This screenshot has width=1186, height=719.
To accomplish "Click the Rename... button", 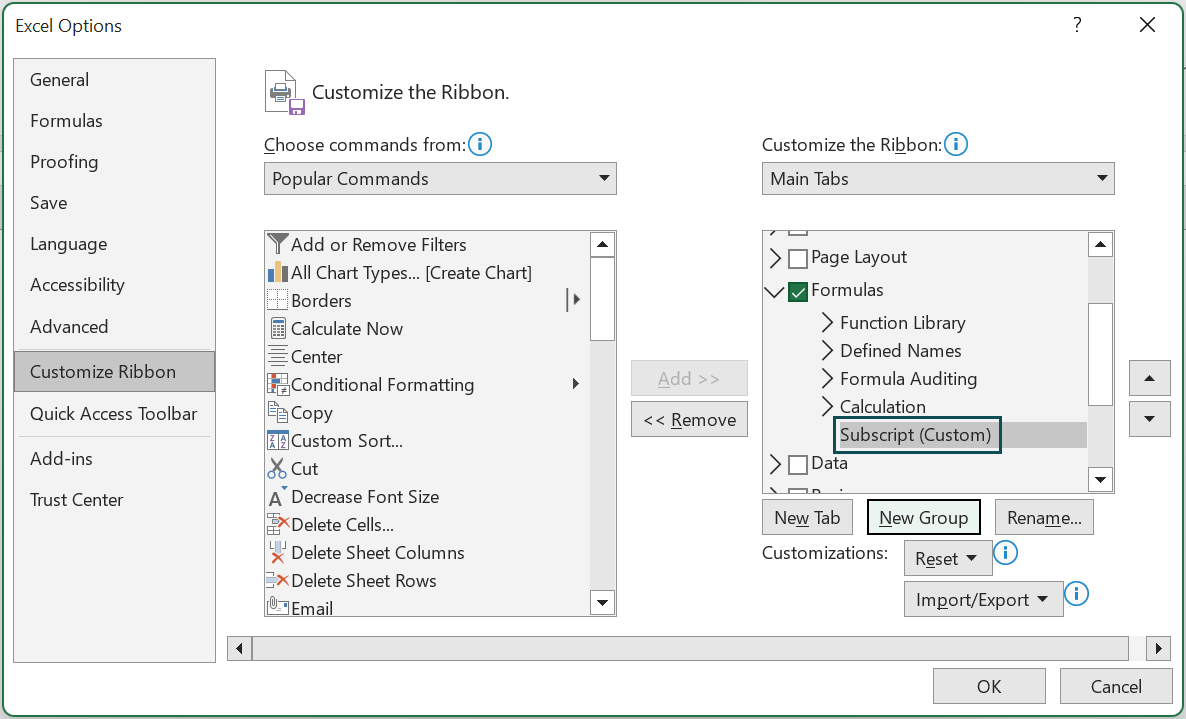I will tap(1044, 517).
